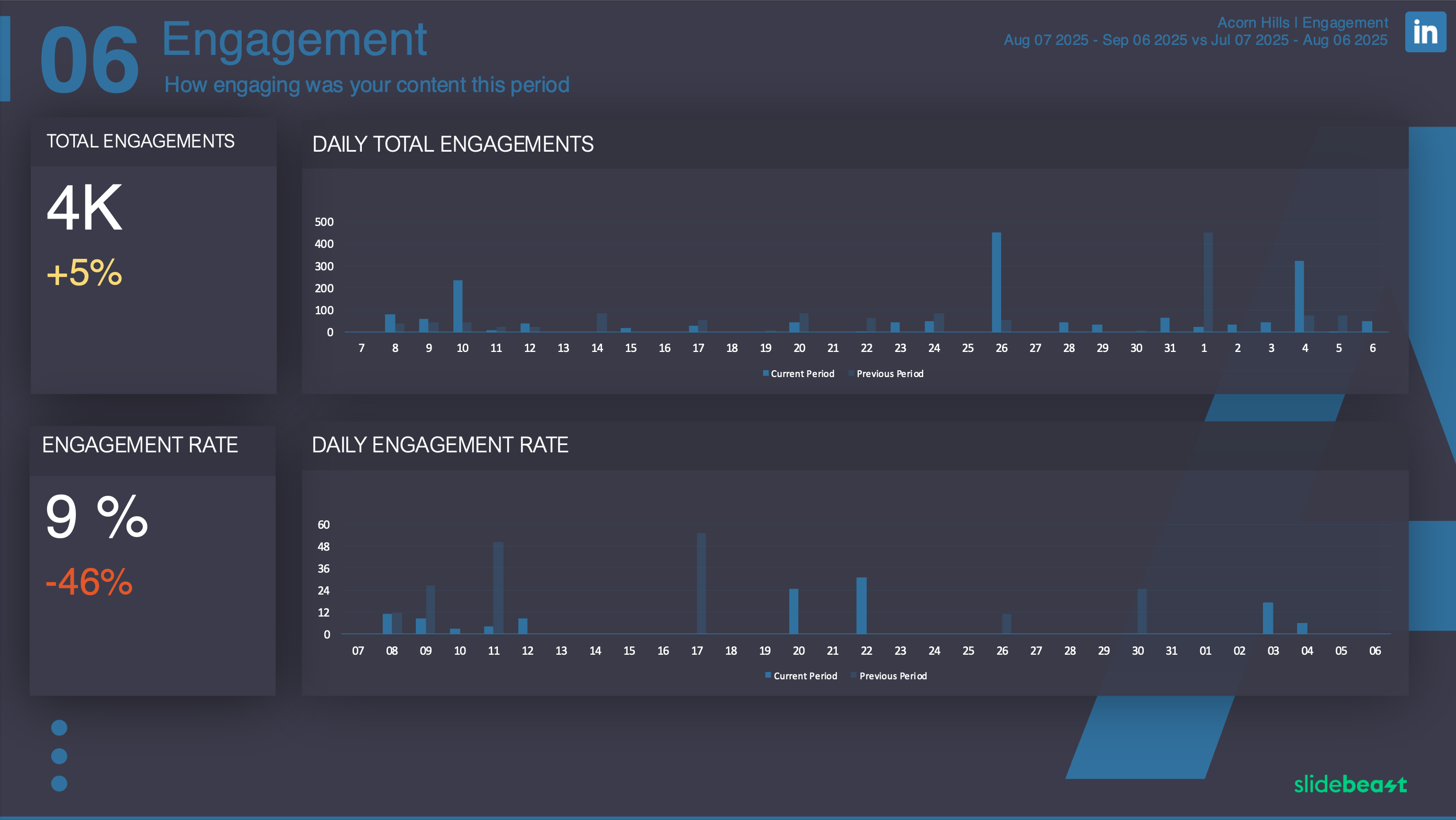Image resolution: width=1456 pixels, height=820 pixels.
Task: Click the '07' x-axis label in Daily Engagement Rate
Action: 358,651
